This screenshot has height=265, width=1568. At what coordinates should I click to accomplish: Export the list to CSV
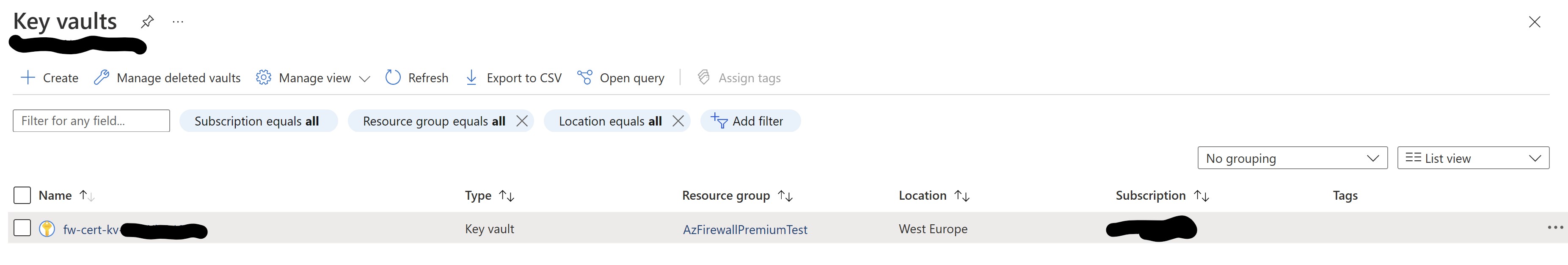pos(514,78)
